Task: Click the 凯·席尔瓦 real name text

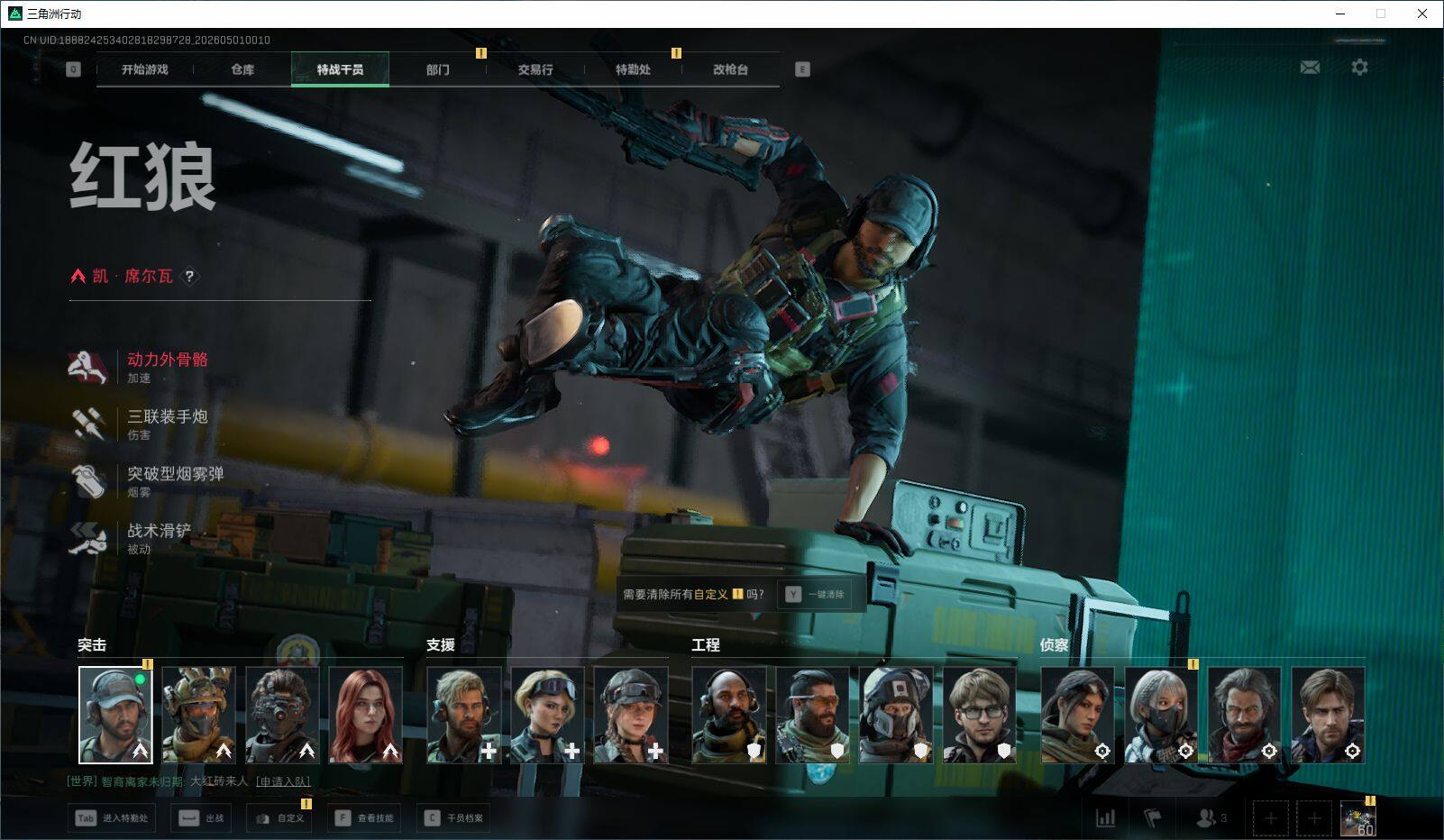Action: tap(133, 276)
